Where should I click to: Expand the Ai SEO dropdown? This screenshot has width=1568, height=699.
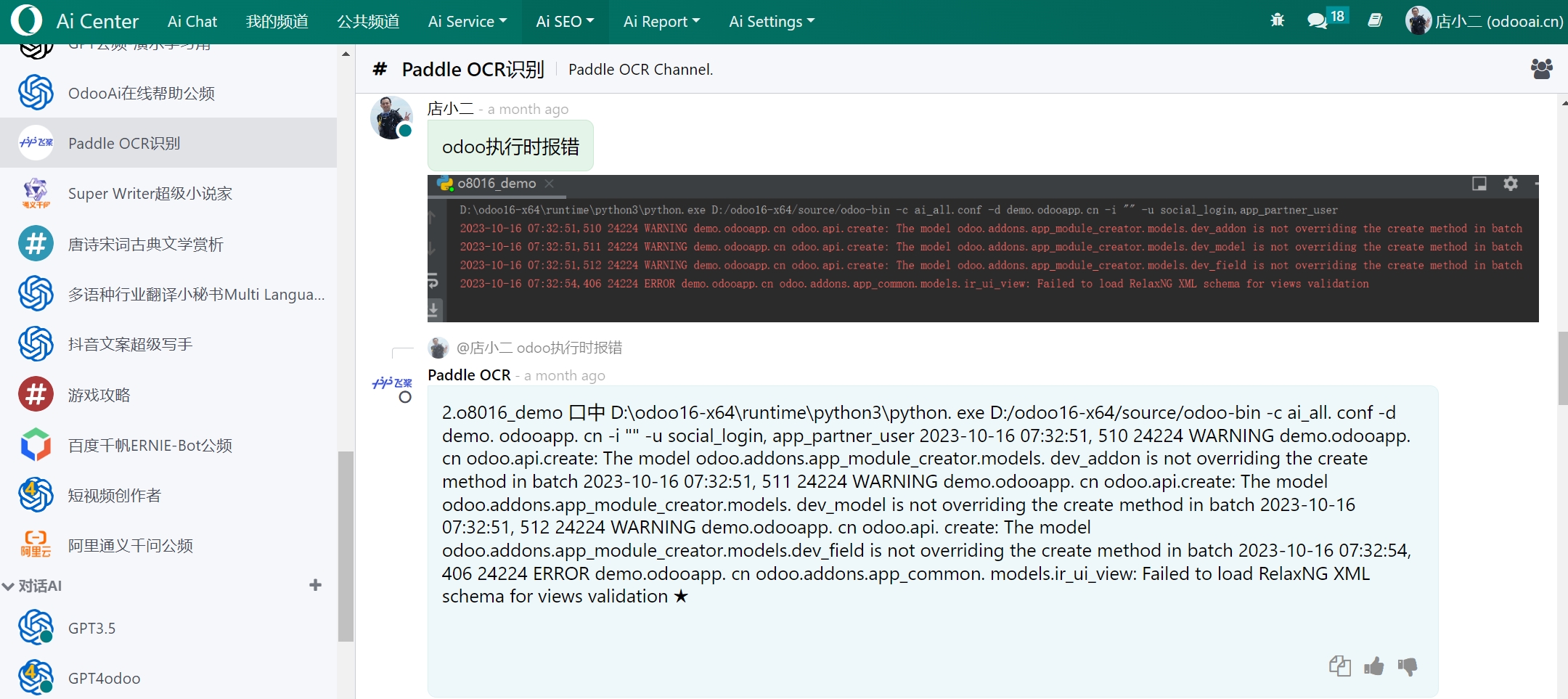point(565,22)
